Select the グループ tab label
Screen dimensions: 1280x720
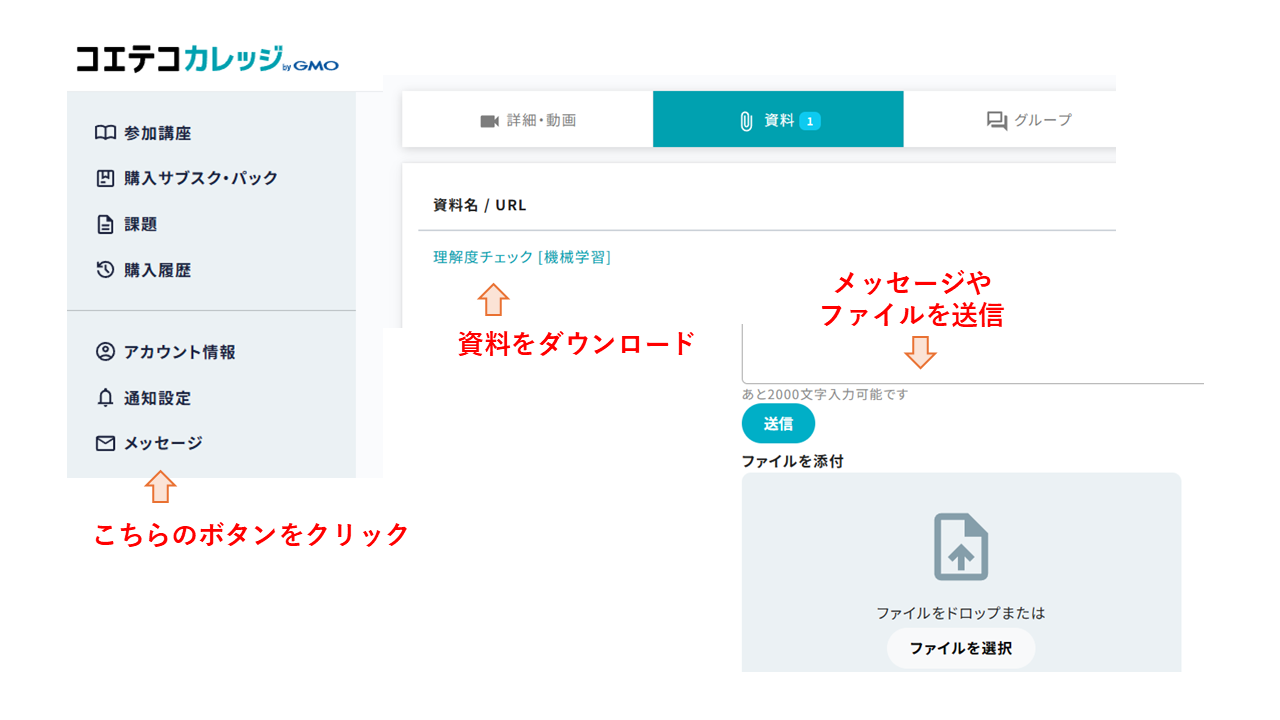(x=1043, y=120)
